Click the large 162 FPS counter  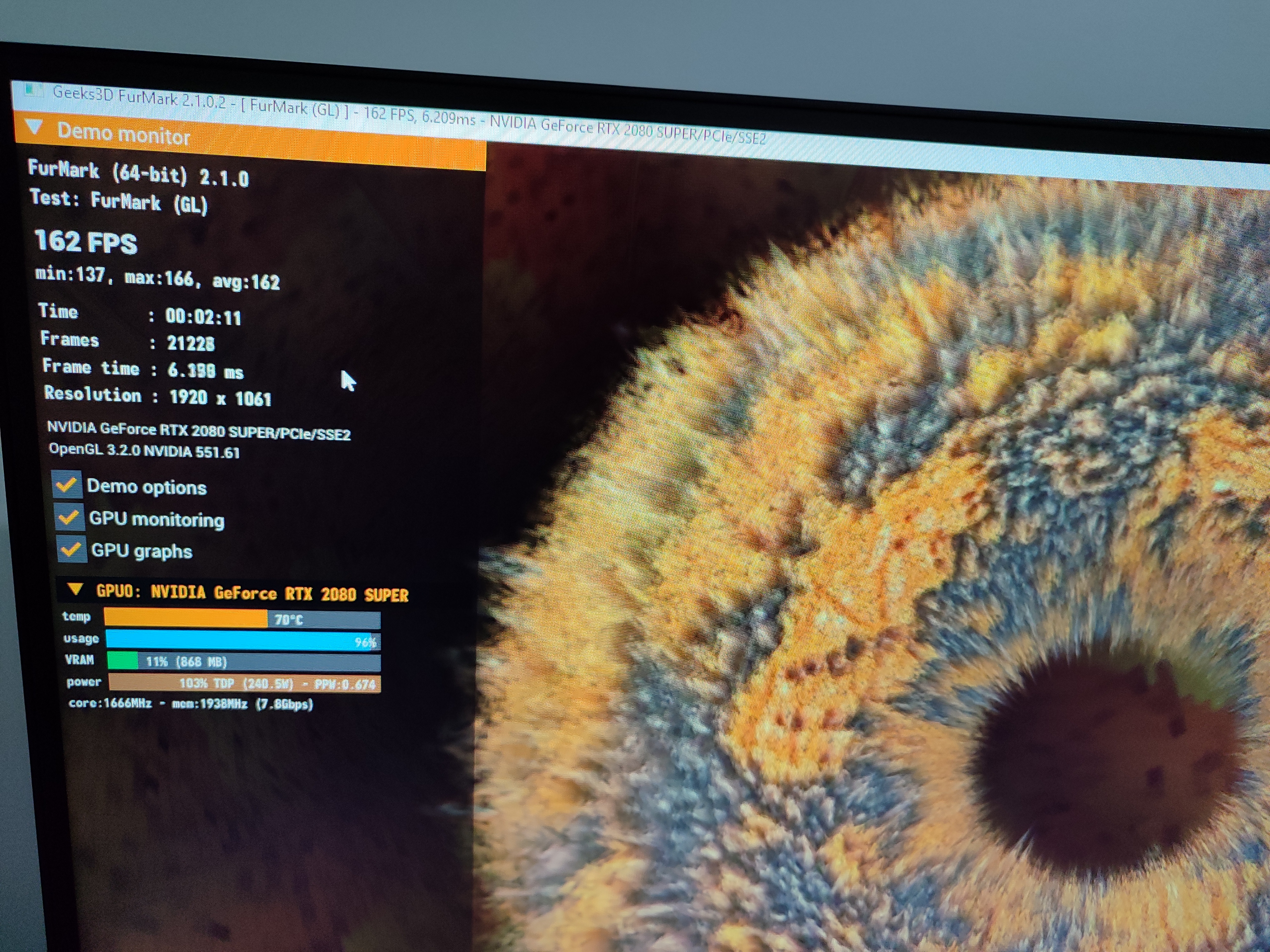click(86, 242)
